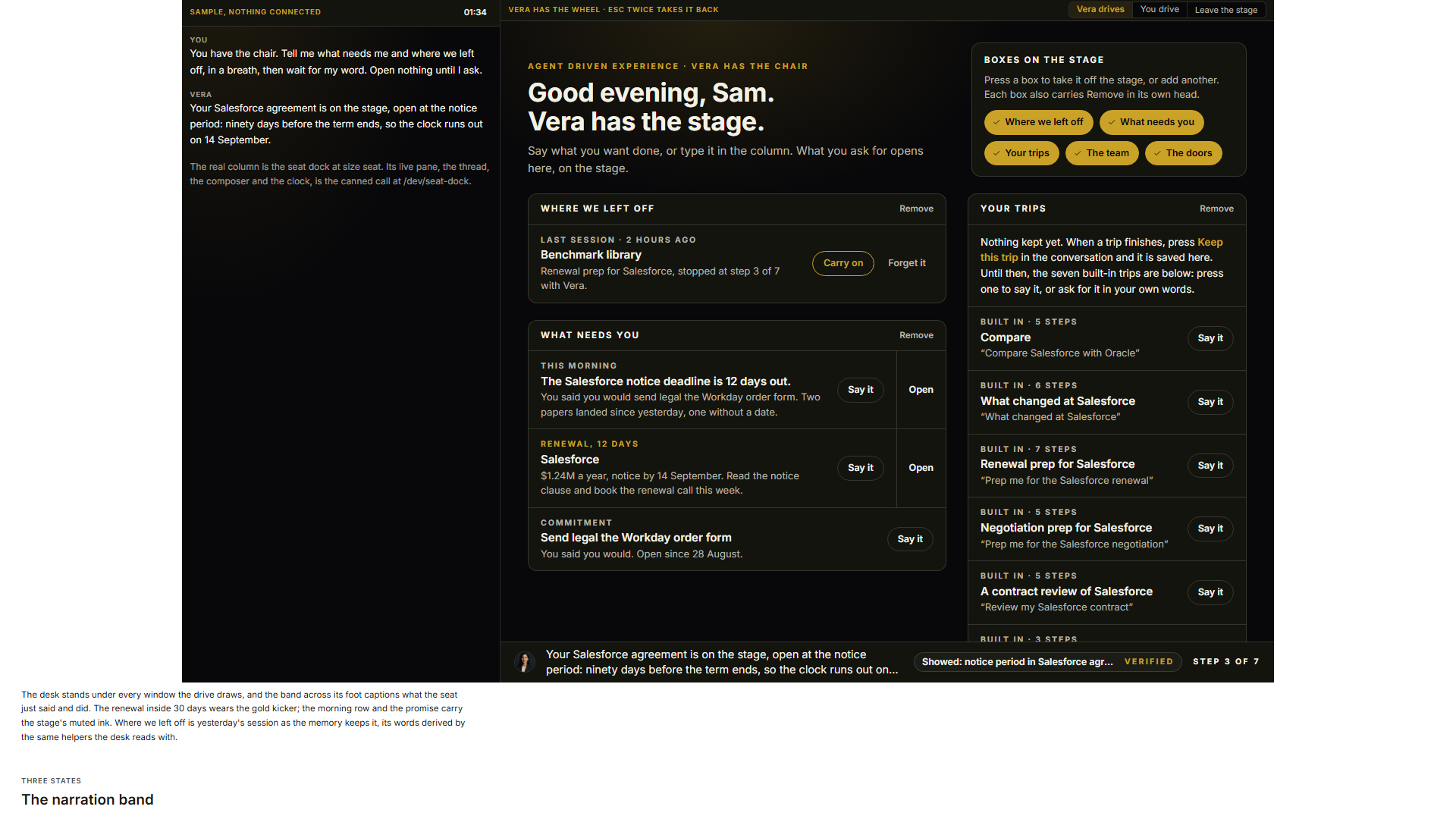This screenshot has height=819, width=1456.
Task: Toggle 'The team' box chip
Action: pos(1102,153)
